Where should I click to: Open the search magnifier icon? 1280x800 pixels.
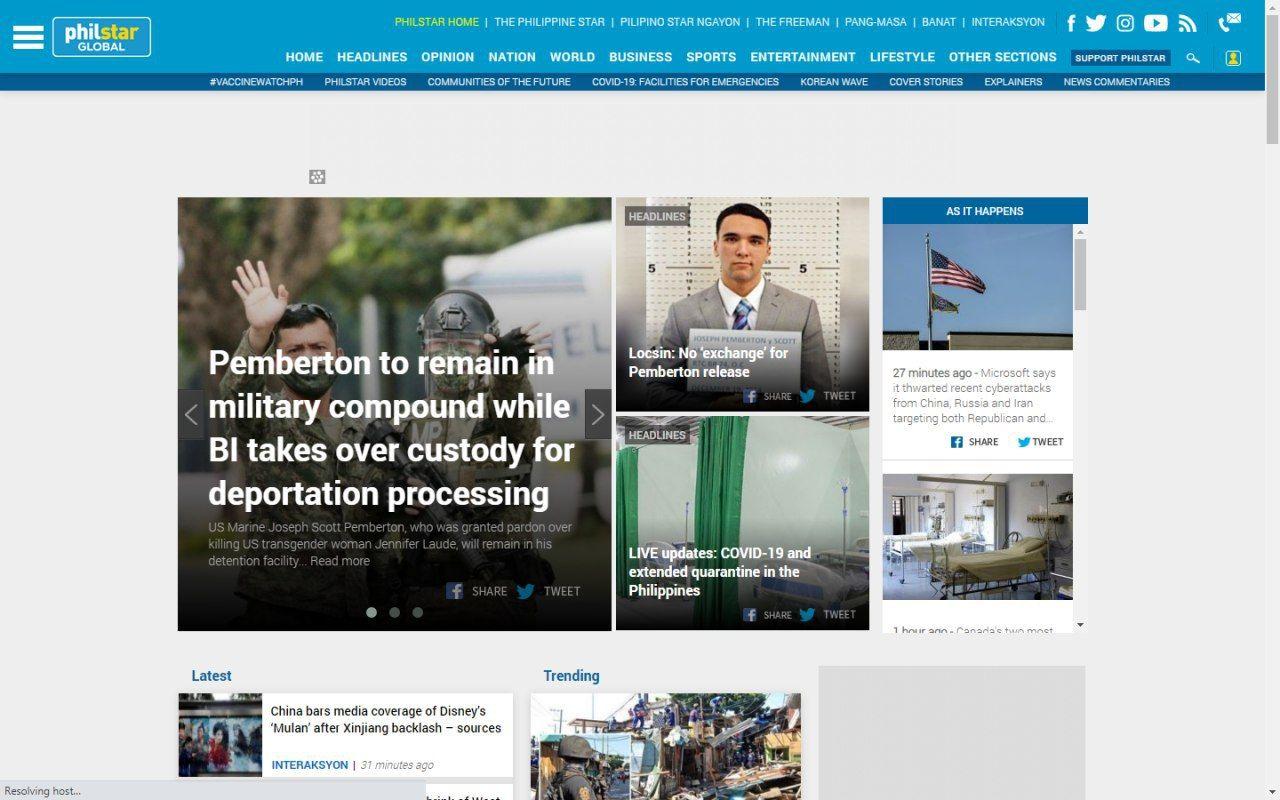tap(1192, 58)
